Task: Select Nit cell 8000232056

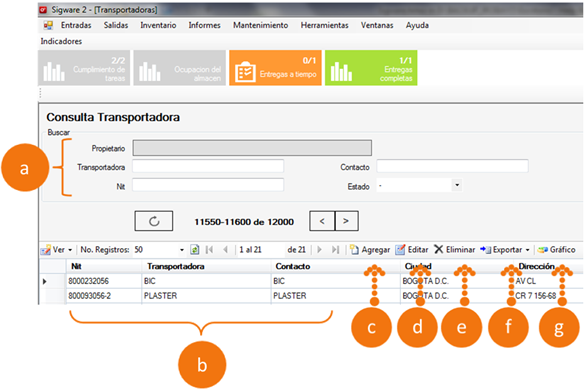Action: pos(104,281)
